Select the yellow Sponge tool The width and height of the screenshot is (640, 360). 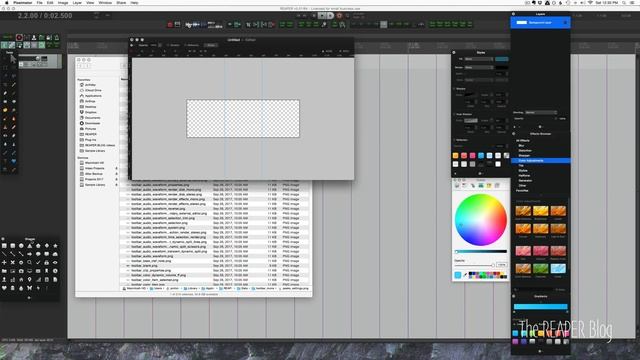(5, 110)
